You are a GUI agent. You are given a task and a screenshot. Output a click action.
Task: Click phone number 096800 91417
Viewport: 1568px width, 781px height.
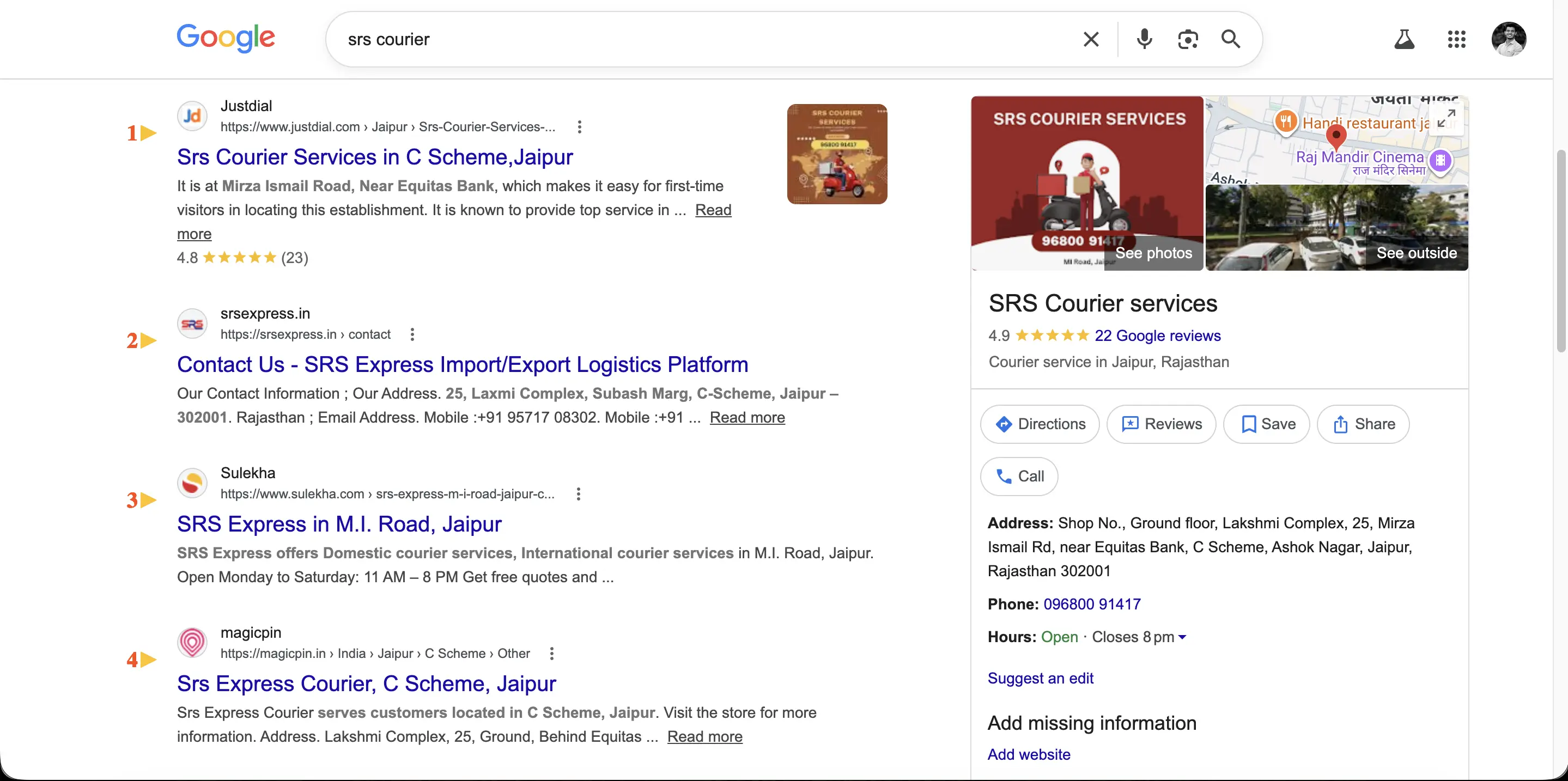tap(1092, 604)
